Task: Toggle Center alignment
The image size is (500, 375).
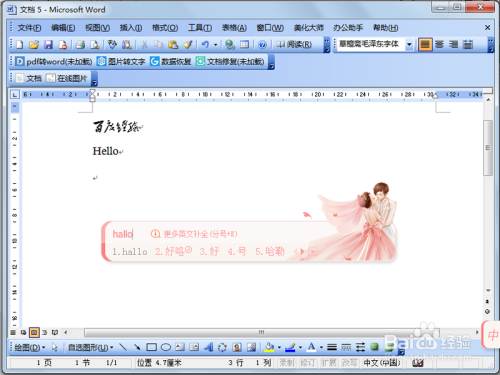Action: click(439, 44)
